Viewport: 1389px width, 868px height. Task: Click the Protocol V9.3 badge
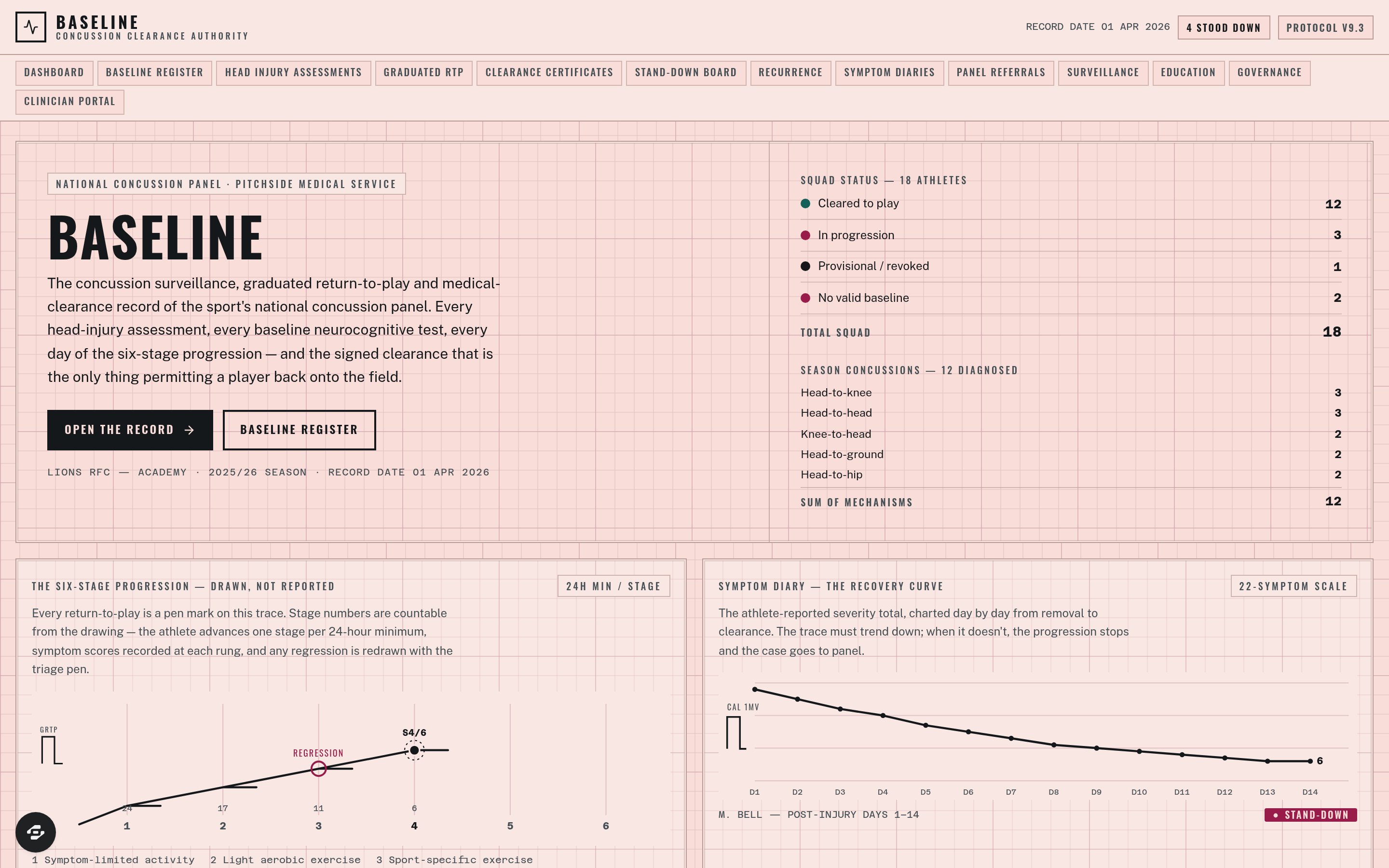1325,27
